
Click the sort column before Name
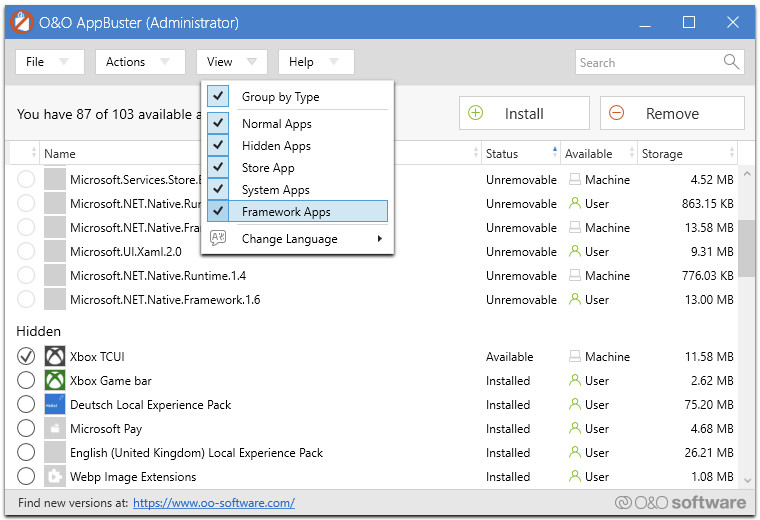pyautogui.click(x=25, y=154)
